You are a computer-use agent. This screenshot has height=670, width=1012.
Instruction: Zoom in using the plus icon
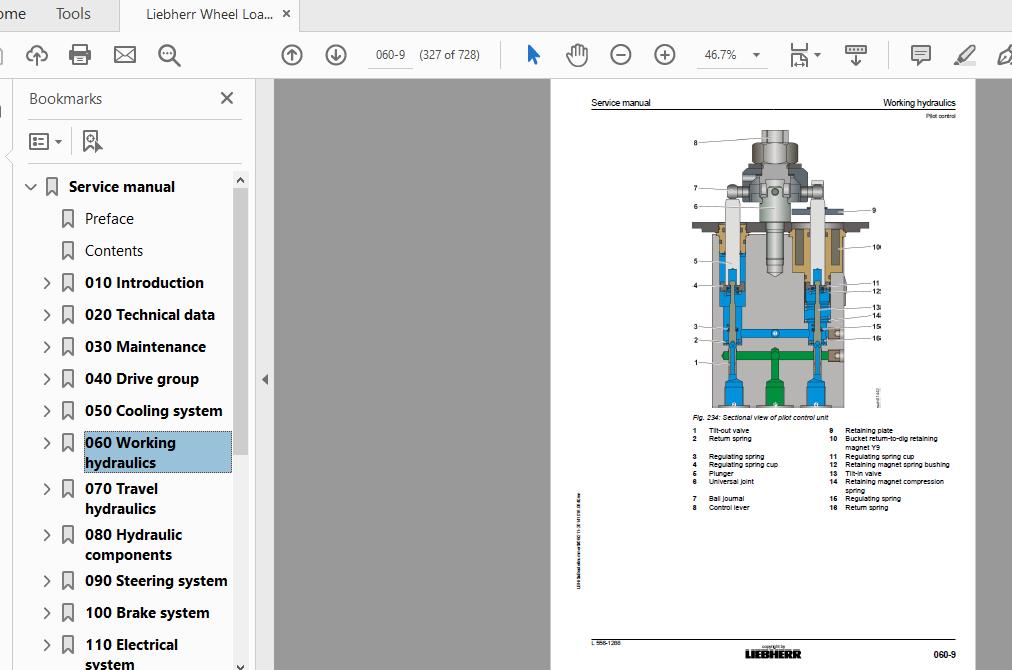664,55
